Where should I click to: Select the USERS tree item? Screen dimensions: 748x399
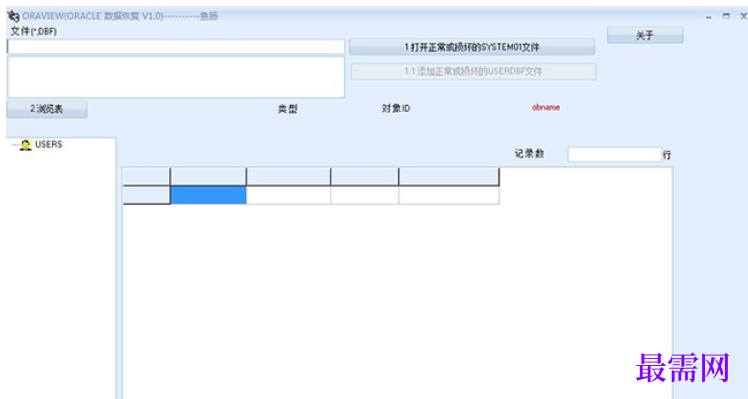click(49, 144)
